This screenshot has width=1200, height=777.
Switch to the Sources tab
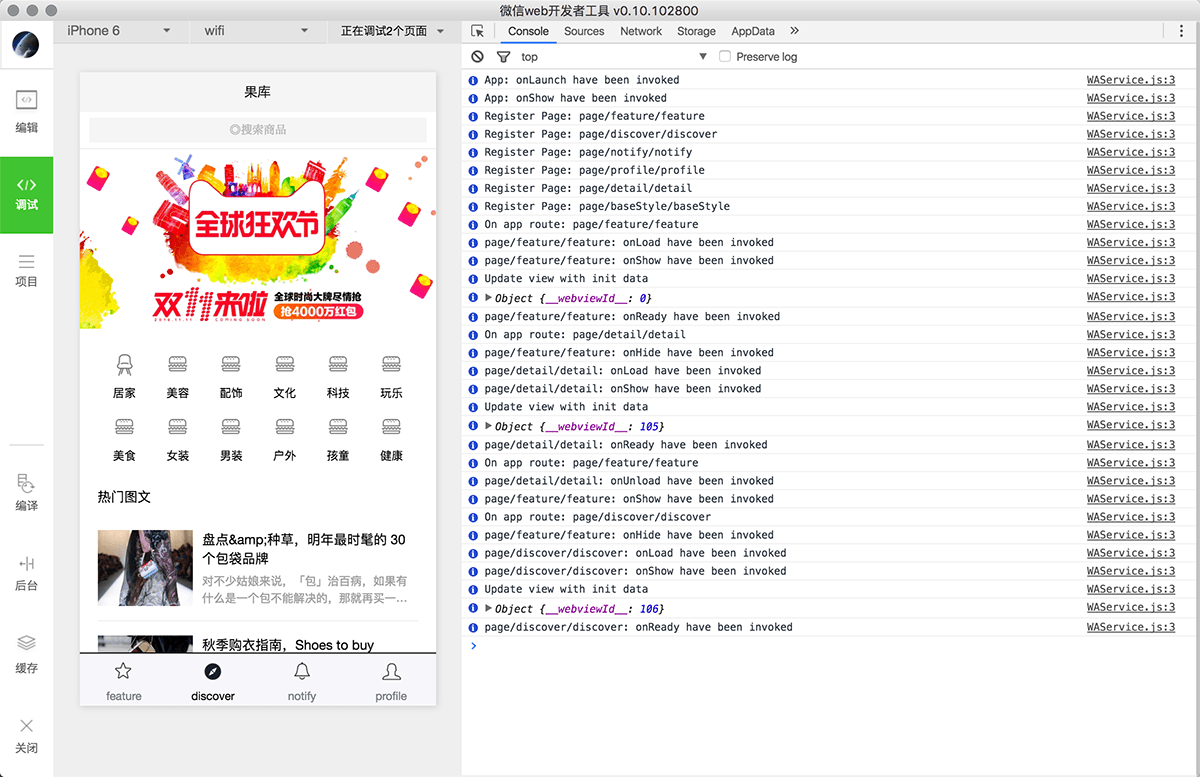coord(584,31)
